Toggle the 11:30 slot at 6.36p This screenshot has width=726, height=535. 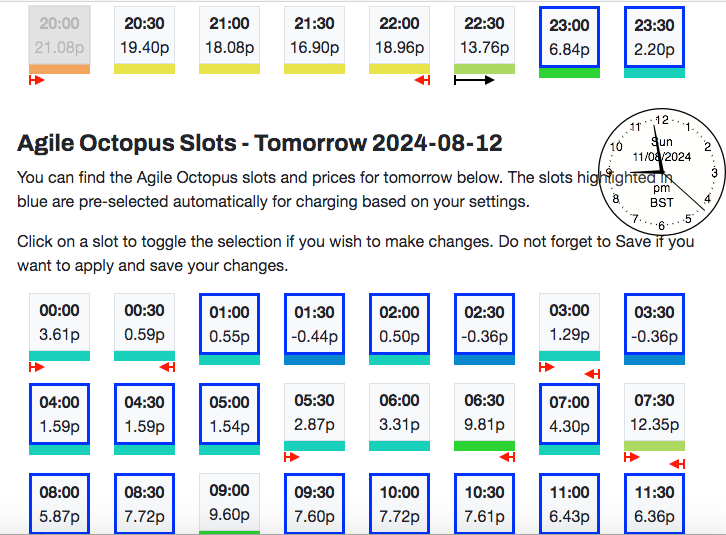[654, 504]
